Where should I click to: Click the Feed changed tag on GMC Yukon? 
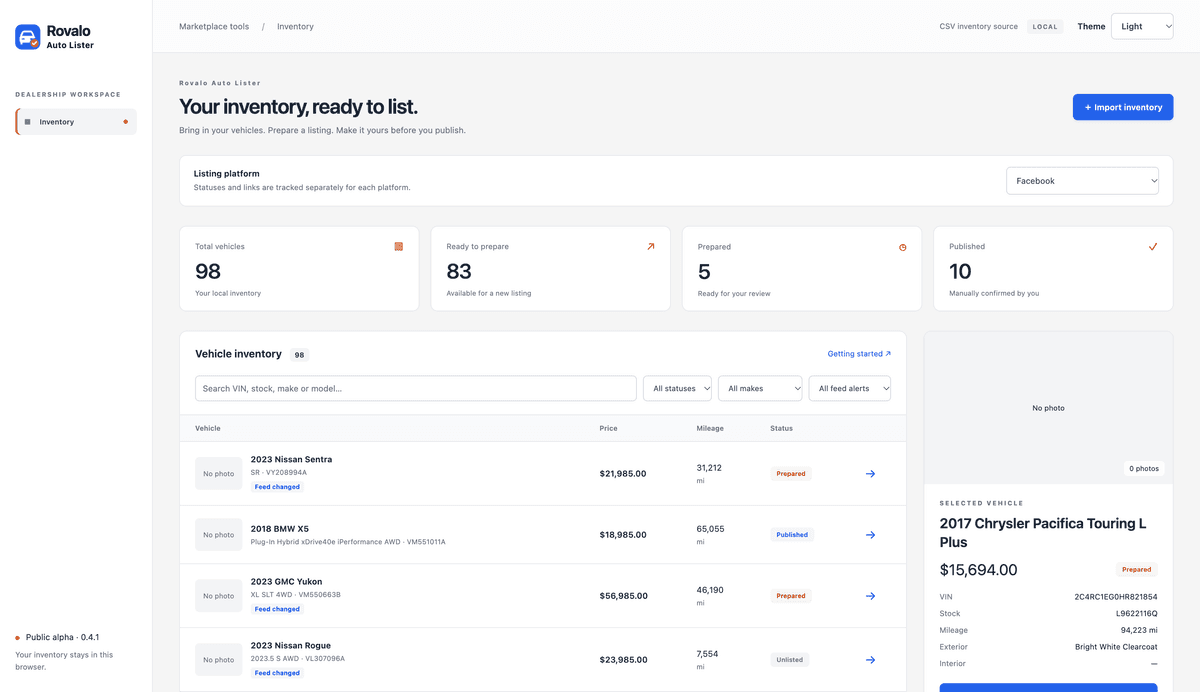[277, 609]
